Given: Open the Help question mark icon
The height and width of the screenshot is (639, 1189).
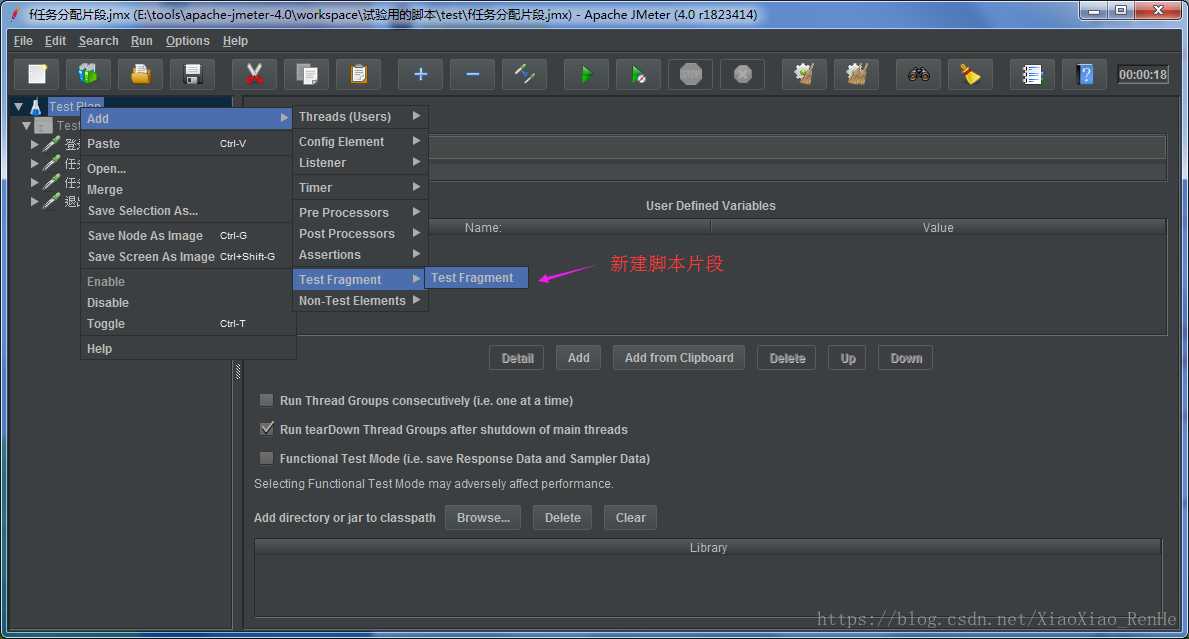Looking at the screenshot, I should pyautogui.click(x=1084, y=74).
